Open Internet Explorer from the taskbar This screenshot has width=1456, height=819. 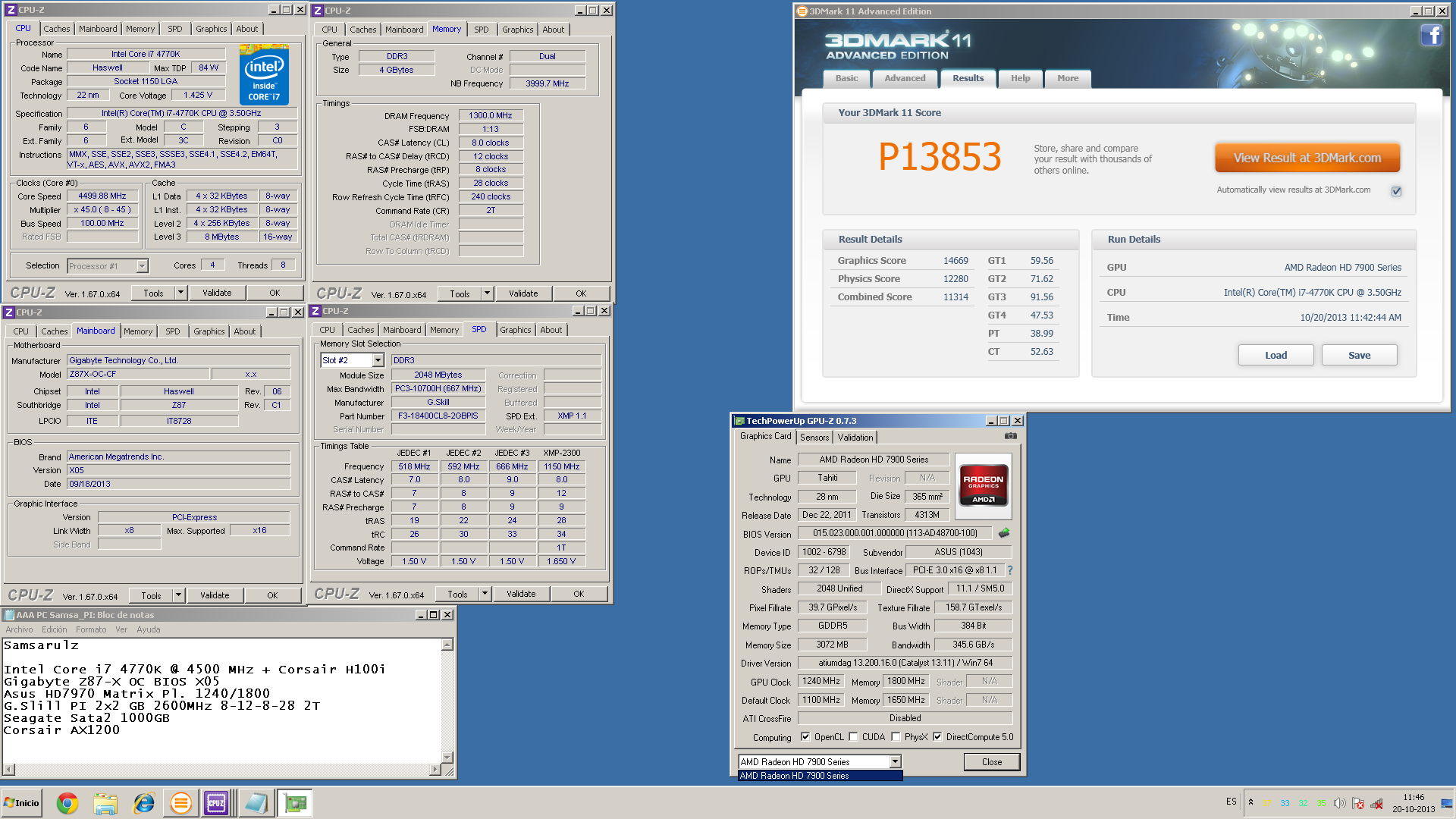click(143, 803)
